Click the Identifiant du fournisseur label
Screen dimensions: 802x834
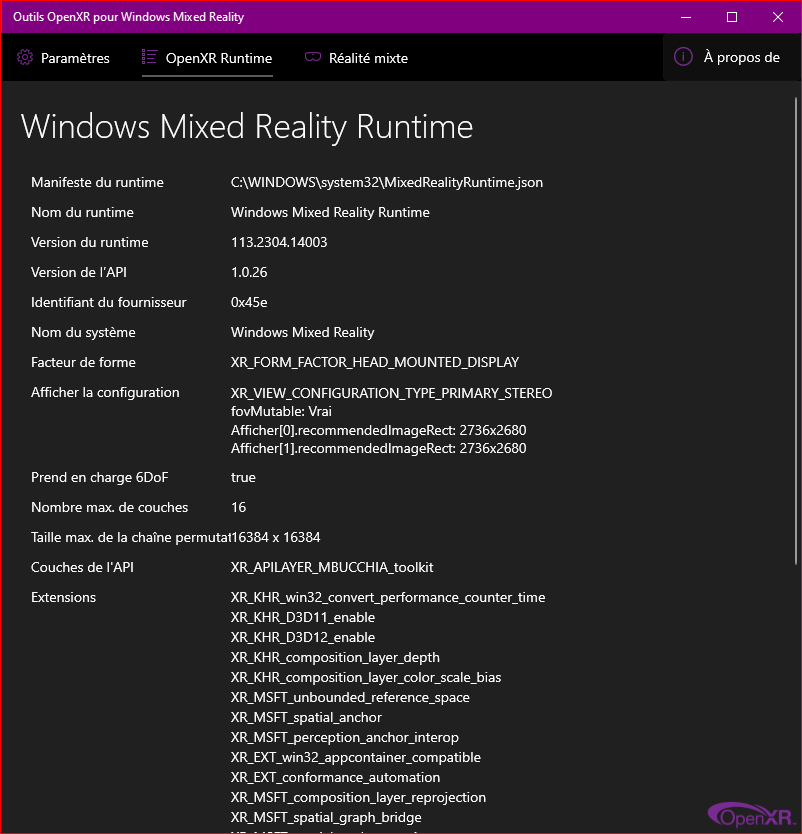click(108, 303)
